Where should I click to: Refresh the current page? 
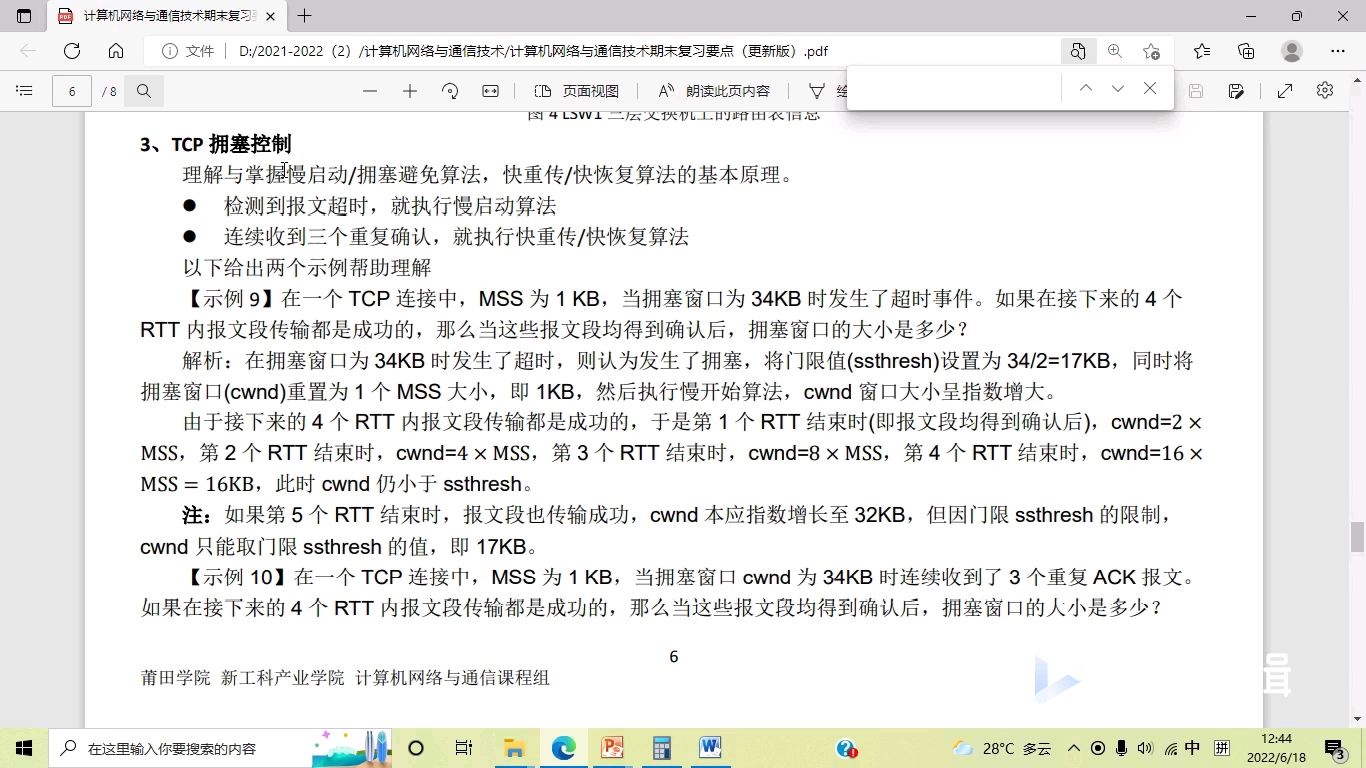tap(72, 51)
